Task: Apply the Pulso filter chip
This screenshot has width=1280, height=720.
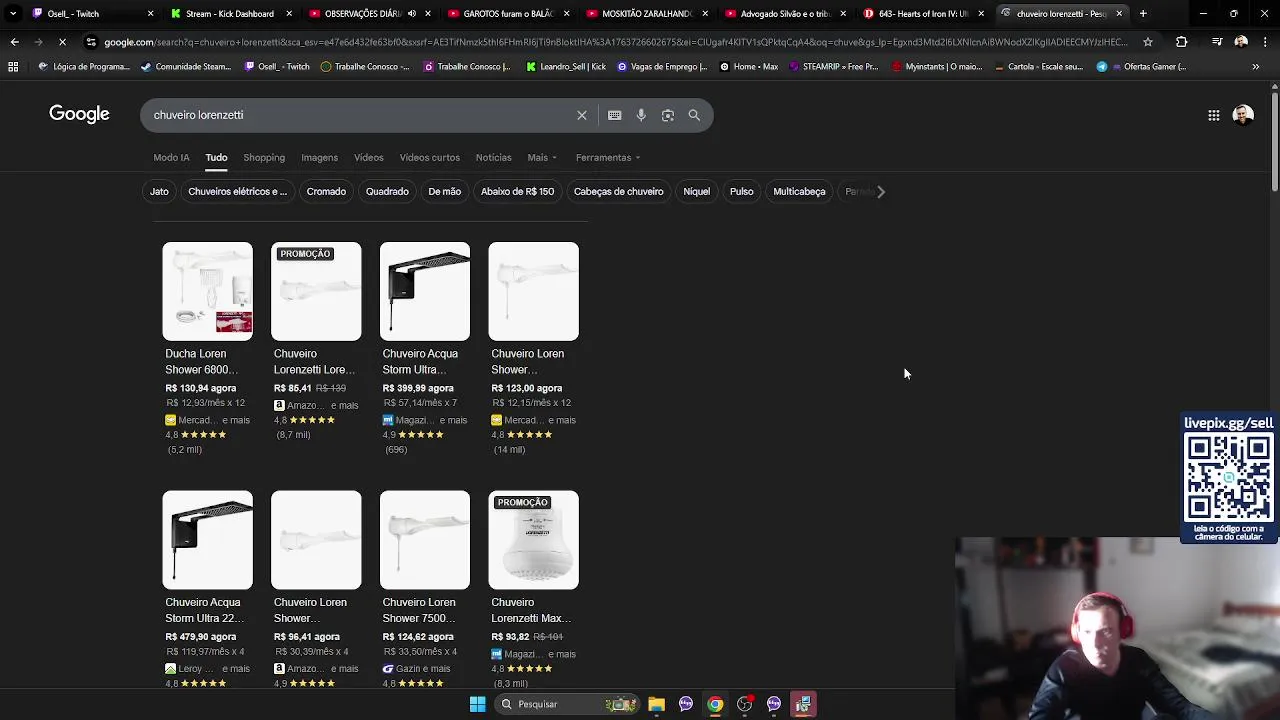Action: (741, 191)
